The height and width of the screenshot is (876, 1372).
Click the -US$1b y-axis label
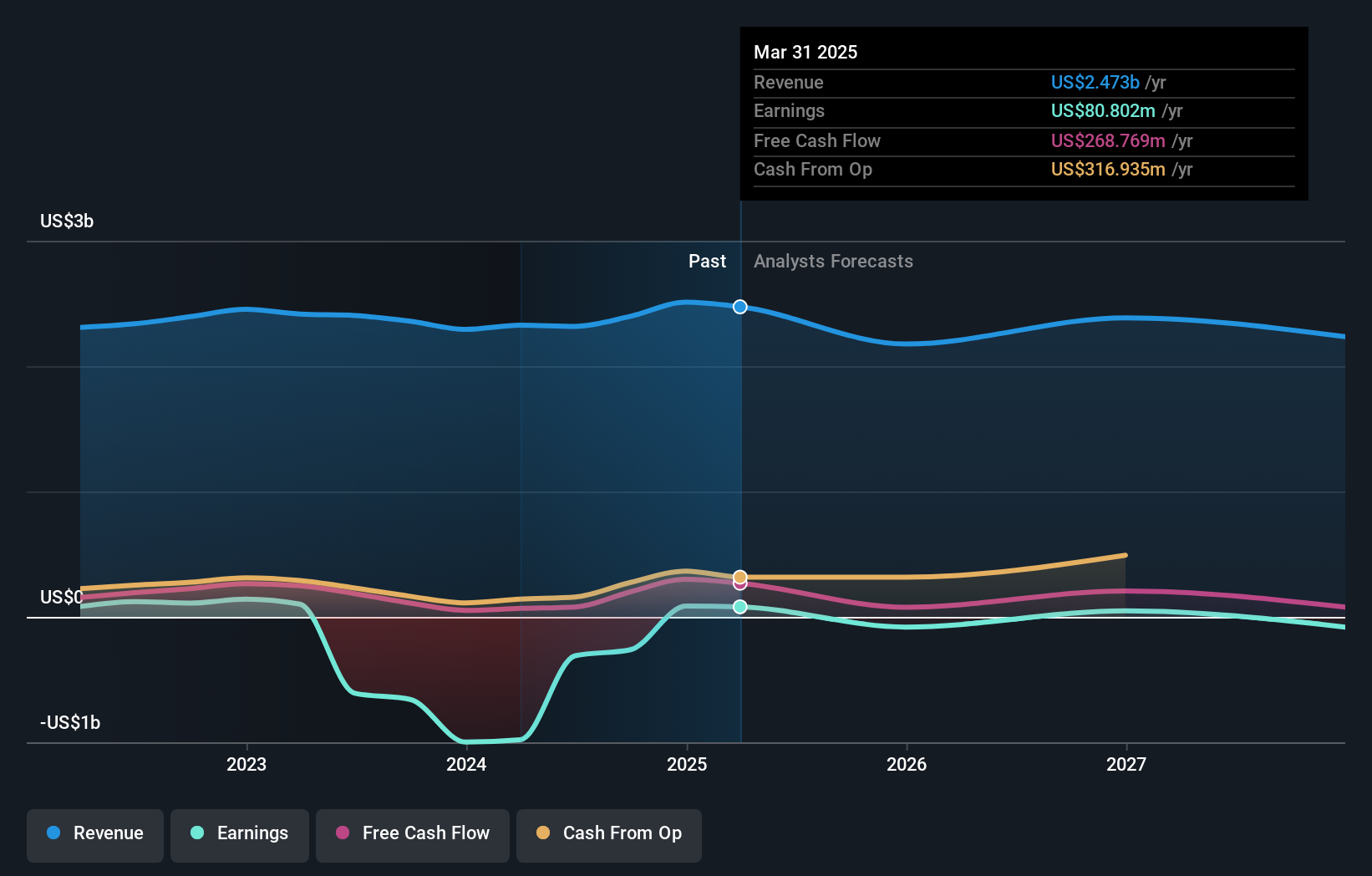coord(70,723)
